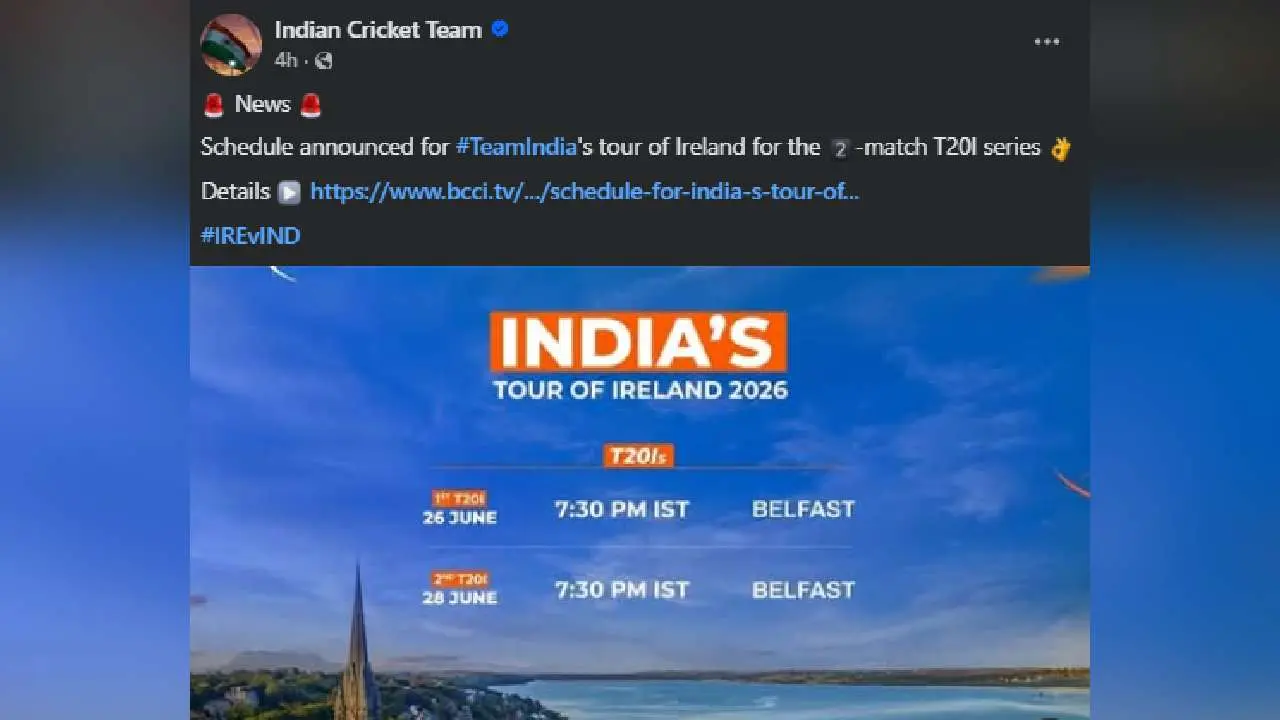Click the number 2 keycap emoji

point(840,148)
